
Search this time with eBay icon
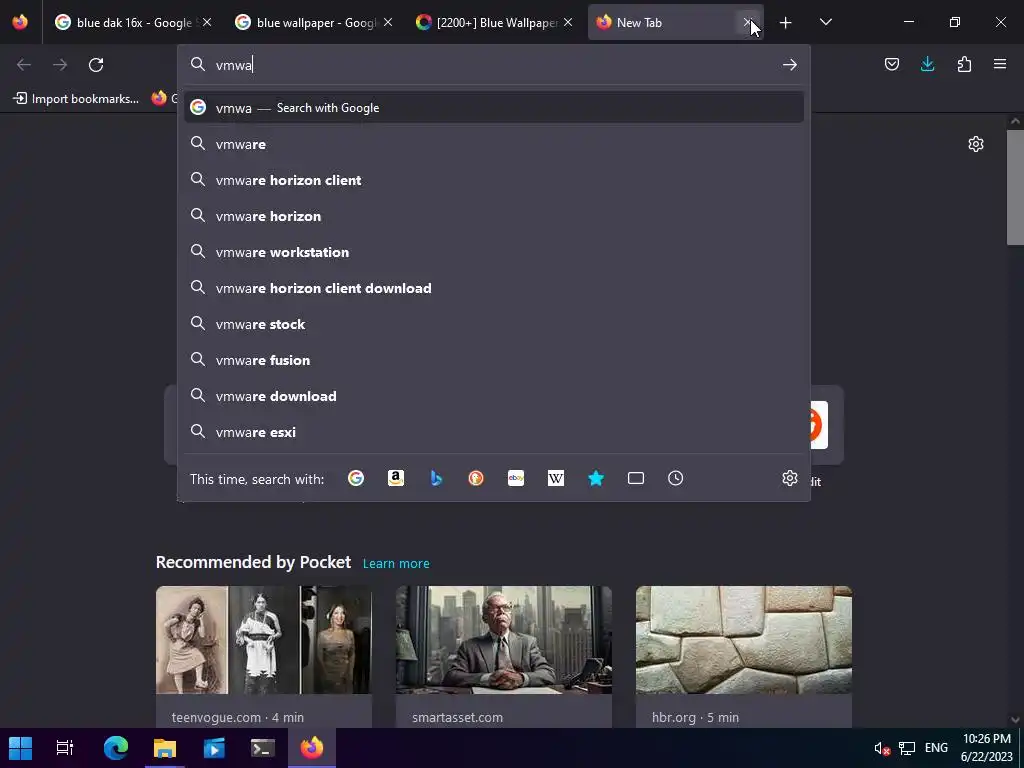coord(516,478)
